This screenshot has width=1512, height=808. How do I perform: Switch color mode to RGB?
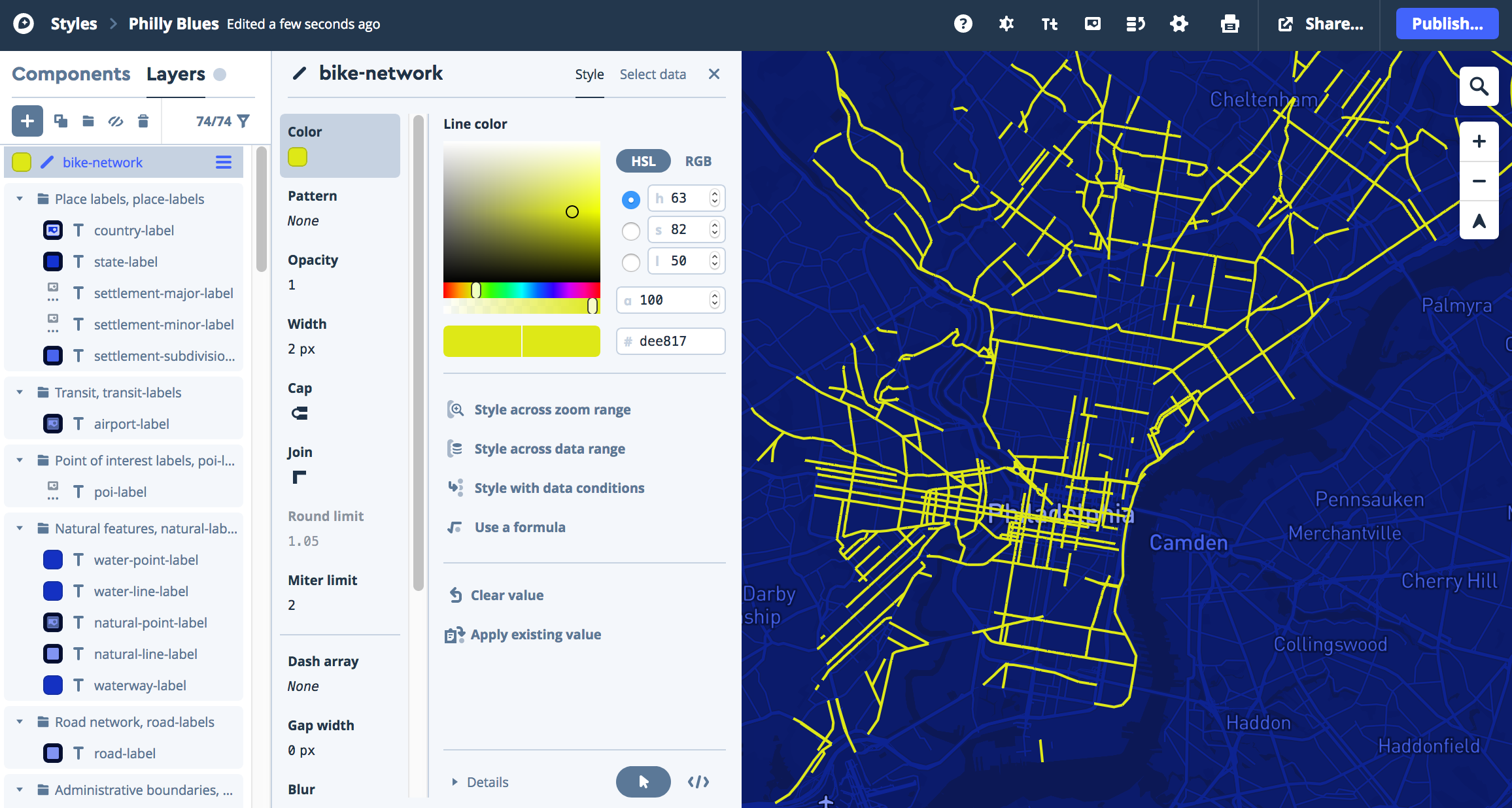tap(698, 161)
